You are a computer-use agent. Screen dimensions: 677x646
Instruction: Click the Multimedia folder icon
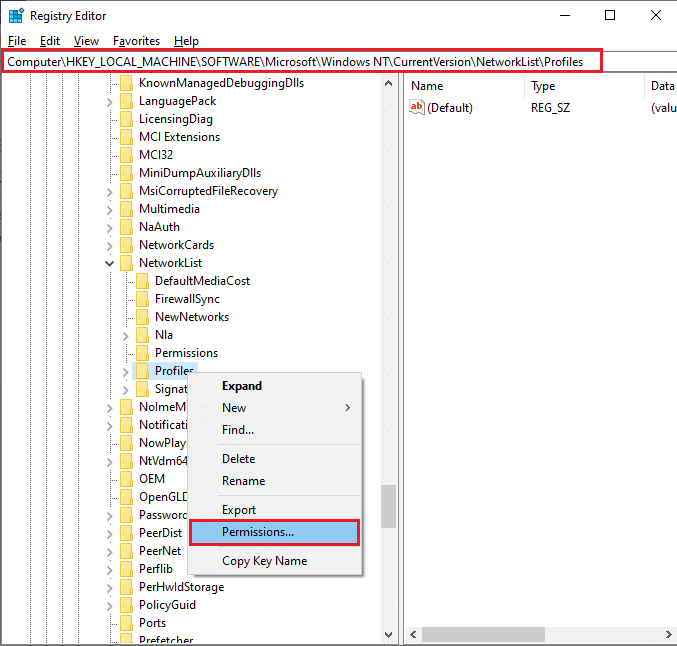pos(127,209)
